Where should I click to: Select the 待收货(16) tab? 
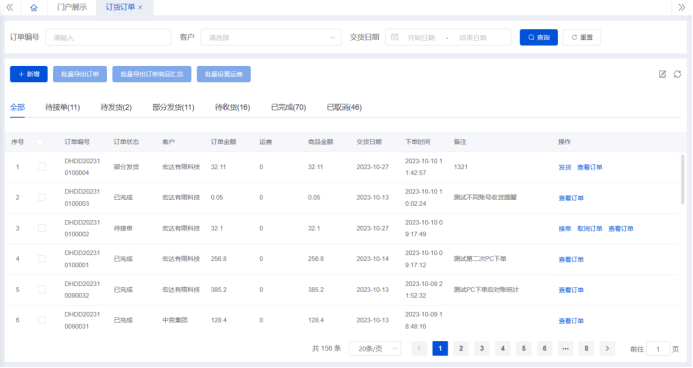tap(232, 107)
